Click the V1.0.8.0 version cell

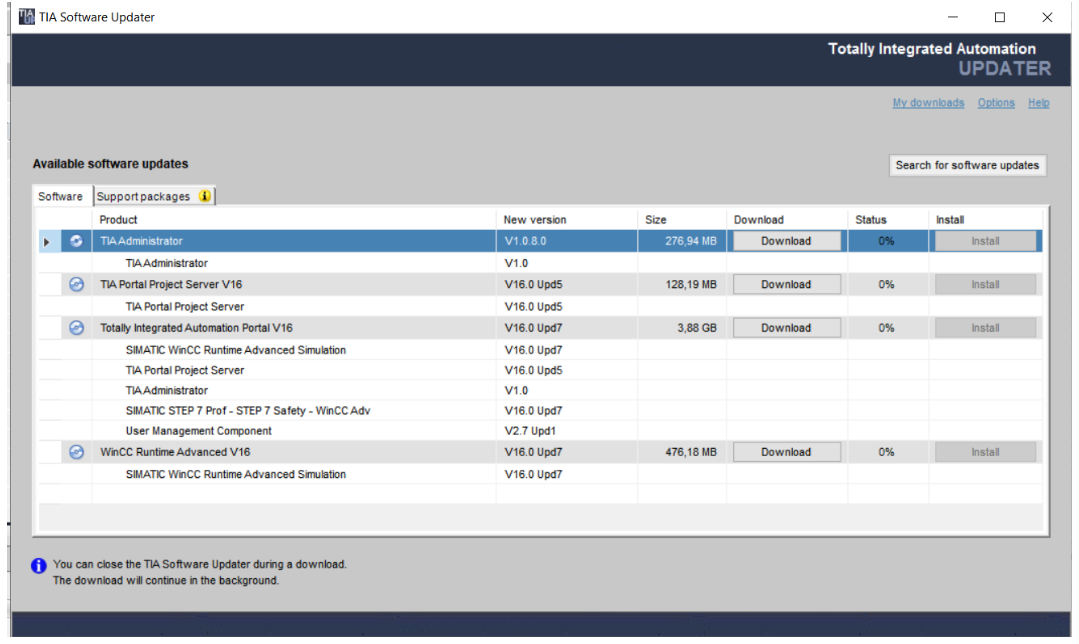(566, 241)
